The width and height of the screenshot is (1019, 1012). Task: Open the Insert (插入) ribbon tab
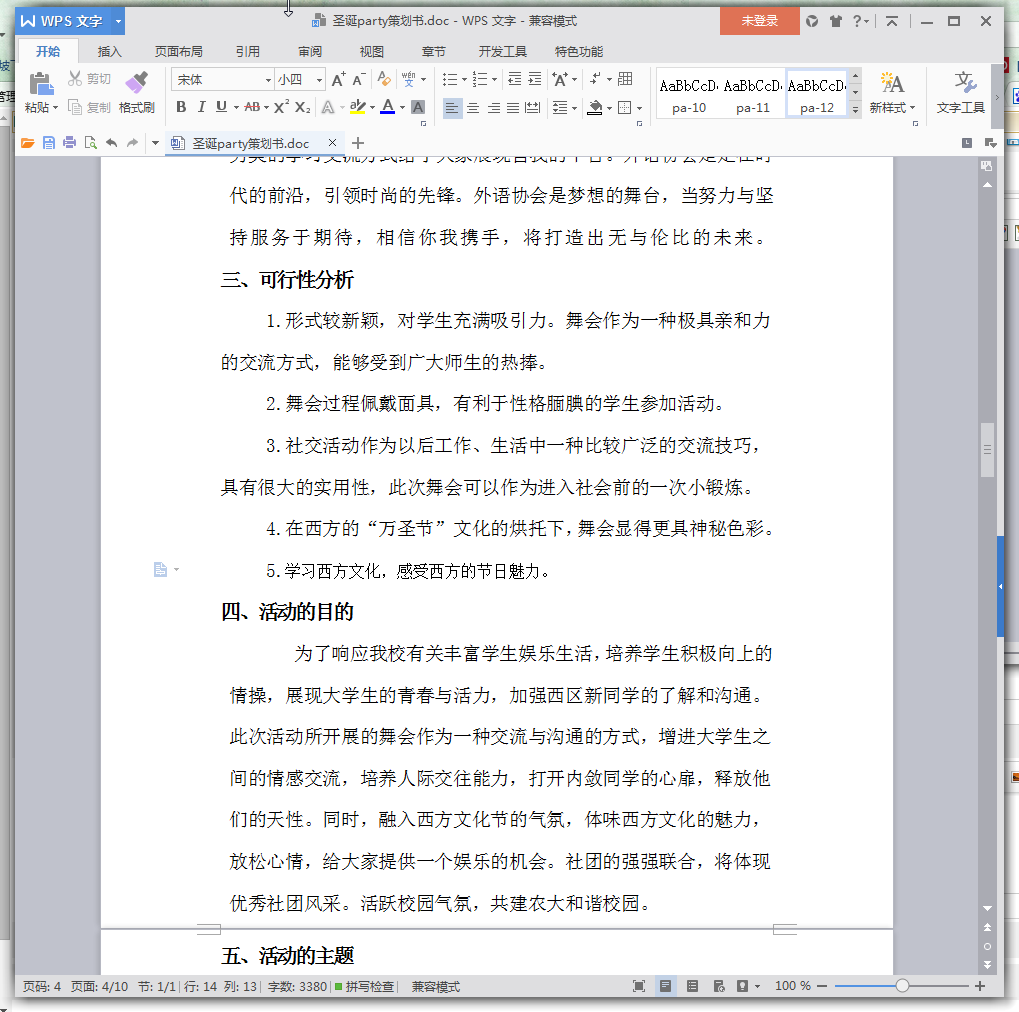pyautogui.click(x=109, y=51)
